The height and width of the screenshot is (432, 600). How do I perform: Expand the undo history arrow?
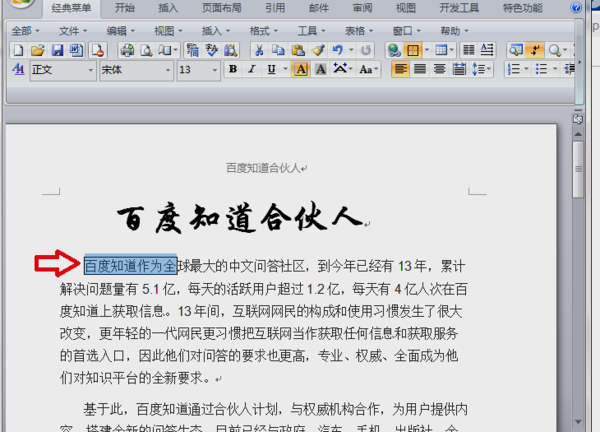351,50
